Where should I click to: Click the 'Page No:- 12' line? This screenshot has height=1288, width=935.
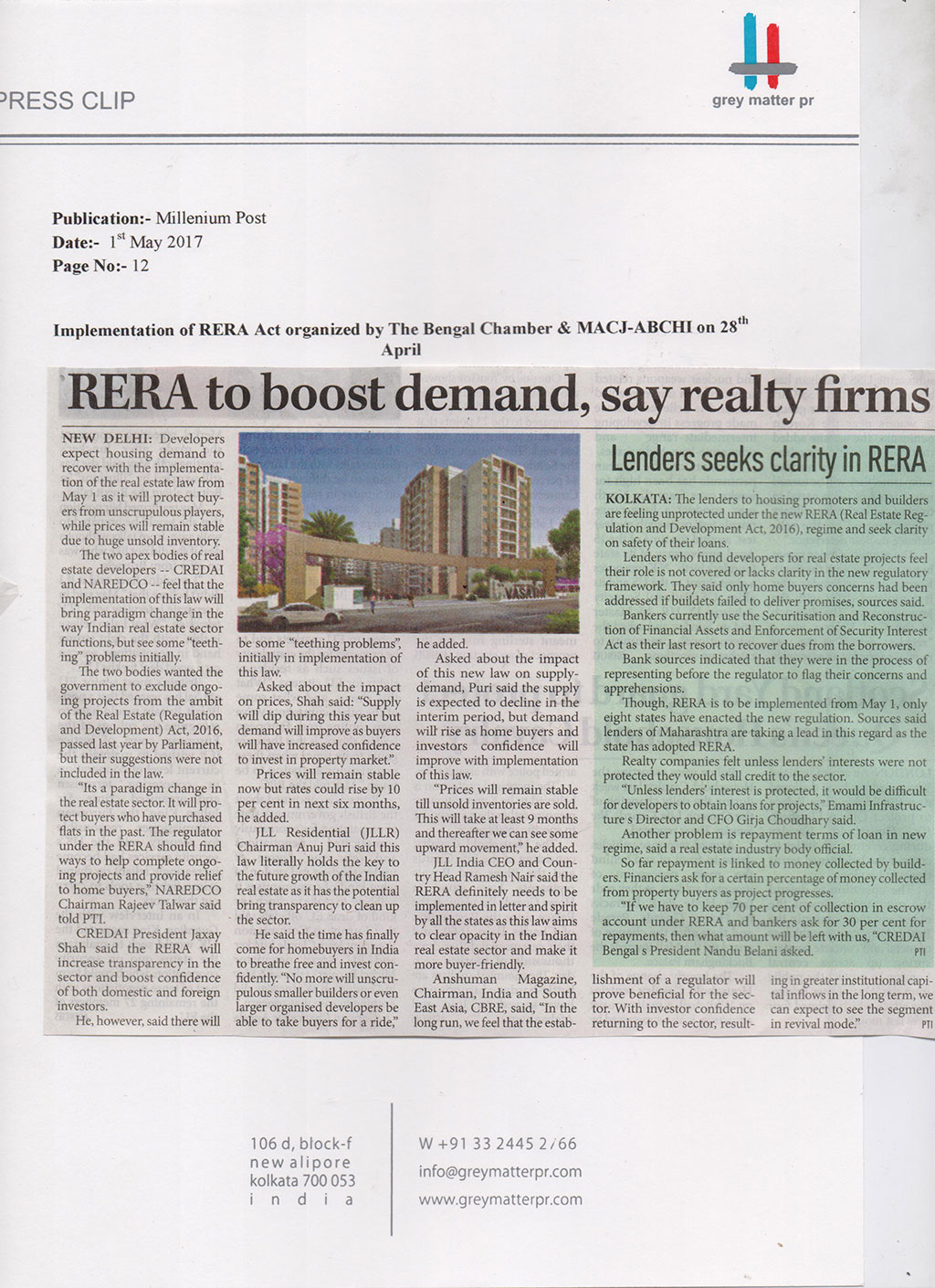point(100,267)
